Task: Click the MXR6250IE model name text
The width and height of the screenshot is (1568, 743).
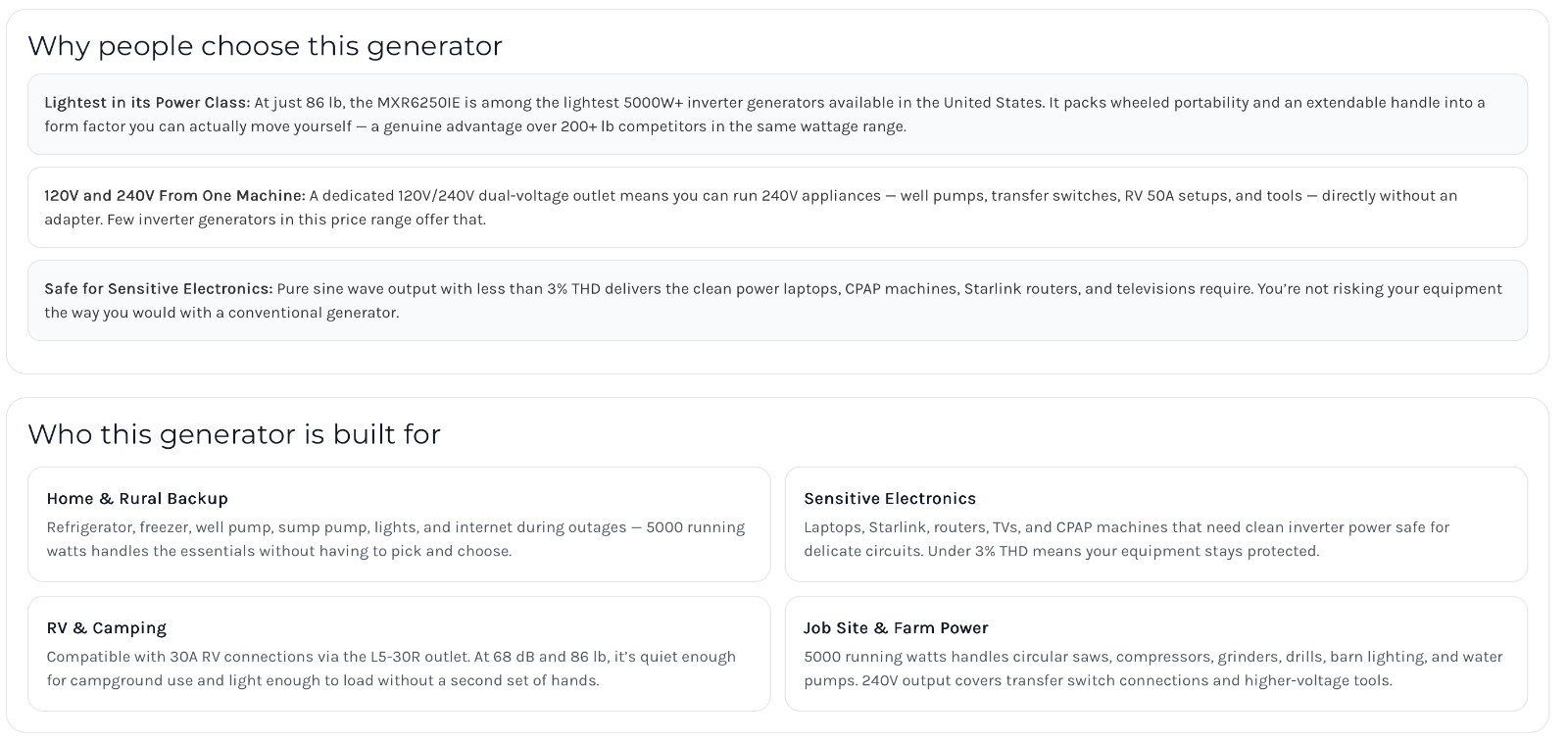Action: coord(418,102)
